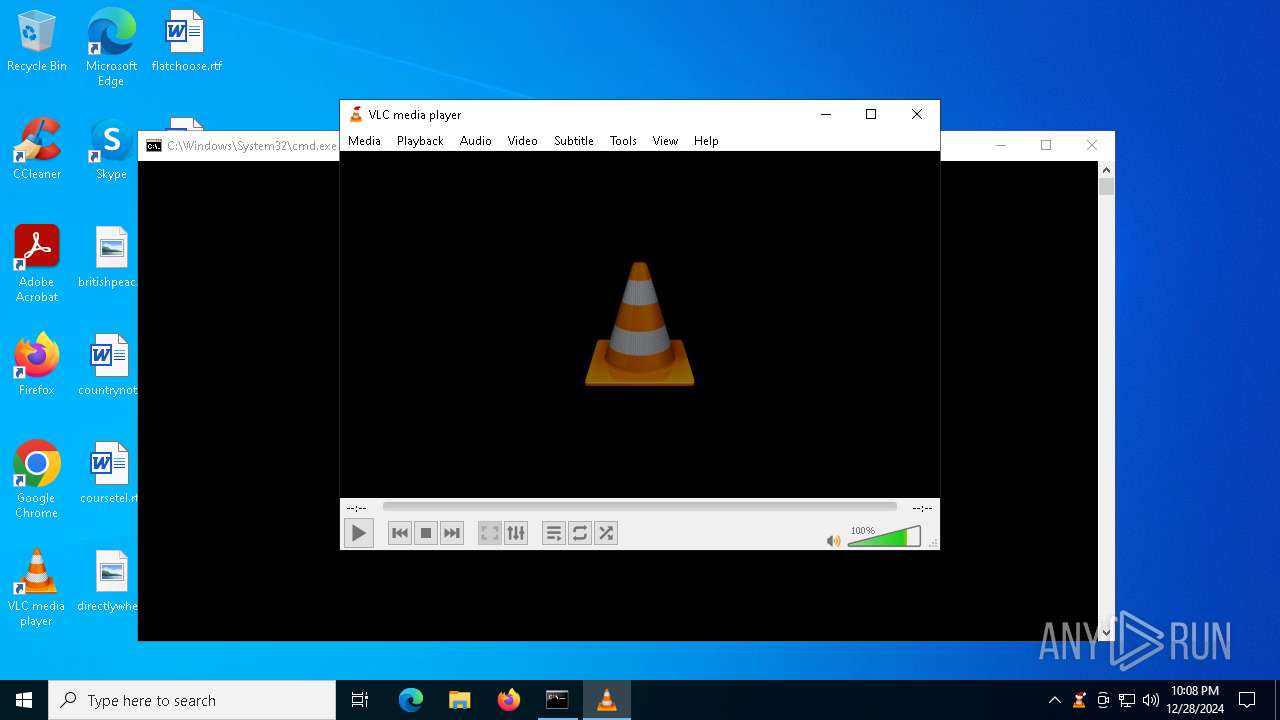Open the taskbar clock and date
Screen dimensions: 1280x720
(x=1195, y=700)
